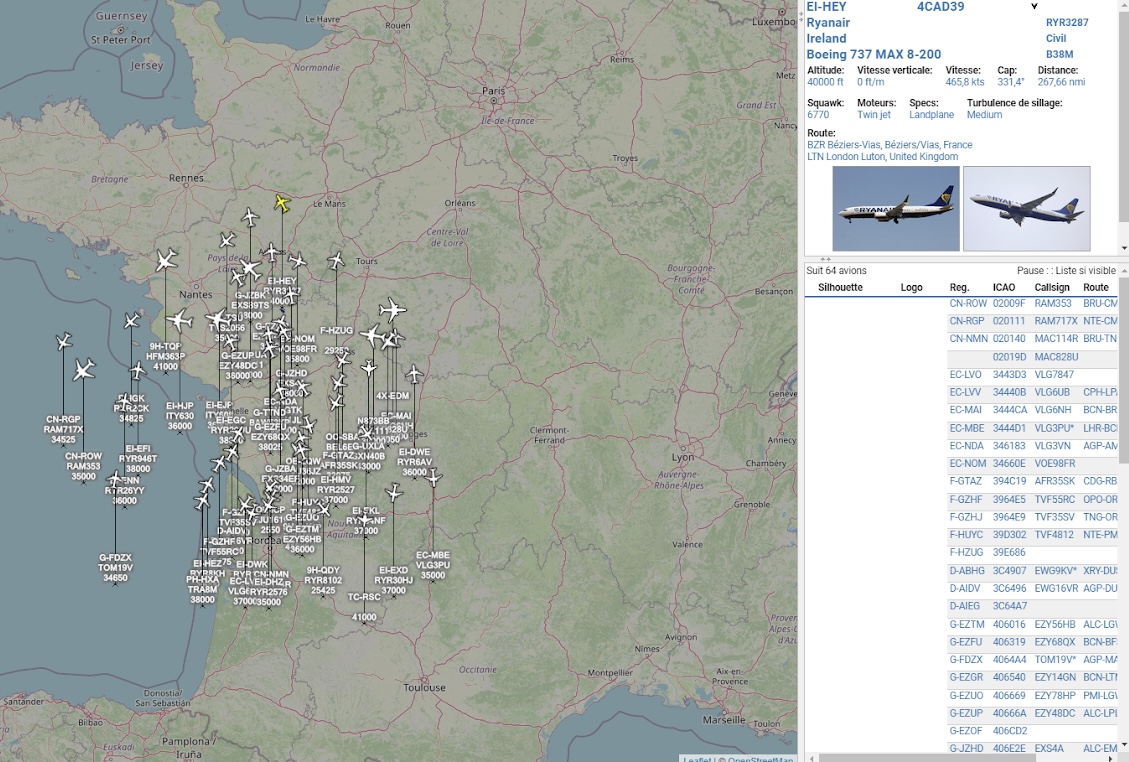Sort the aircraft list by Callsign column
Viewport: 1129px width, 762px height.
click(1052, 287)
